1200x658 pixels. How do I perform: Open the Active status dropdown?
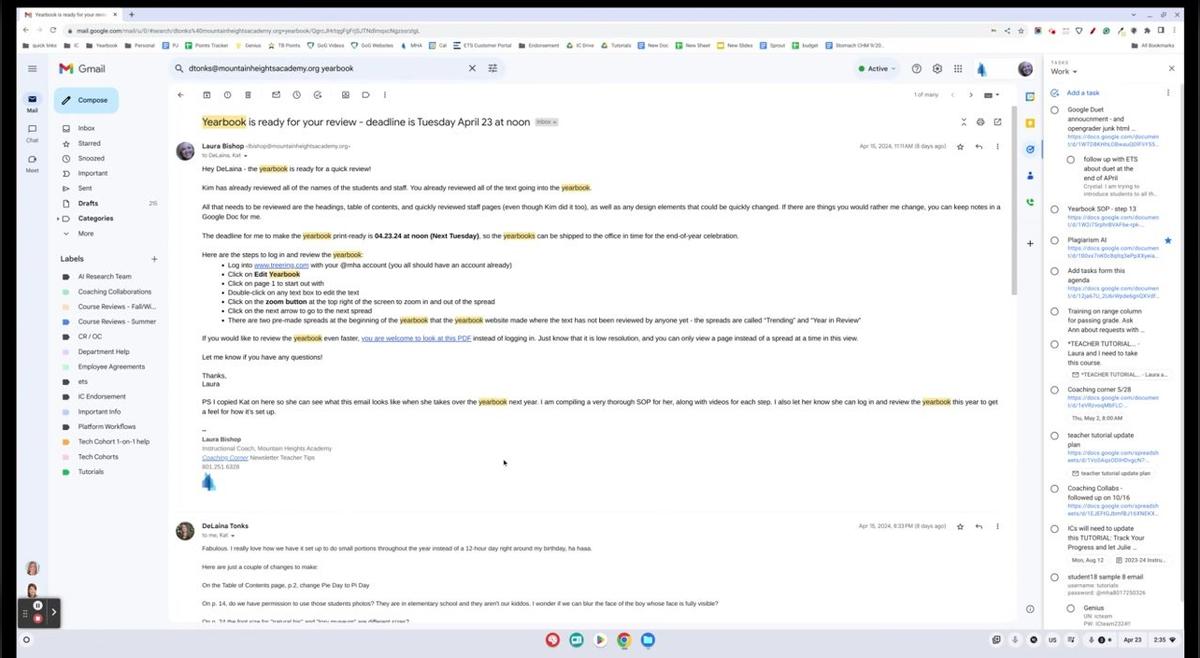pos(879,68)
